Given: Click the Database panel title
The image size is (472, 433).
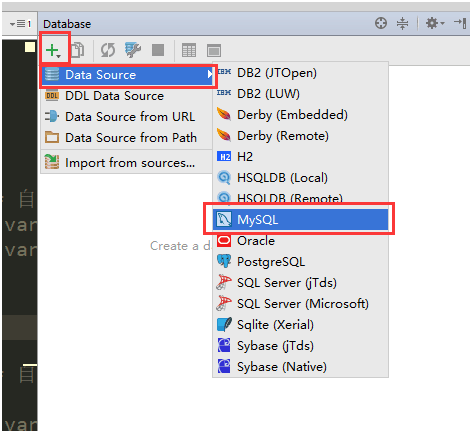Looking at the screenshot, I should (x=67, y=24).
